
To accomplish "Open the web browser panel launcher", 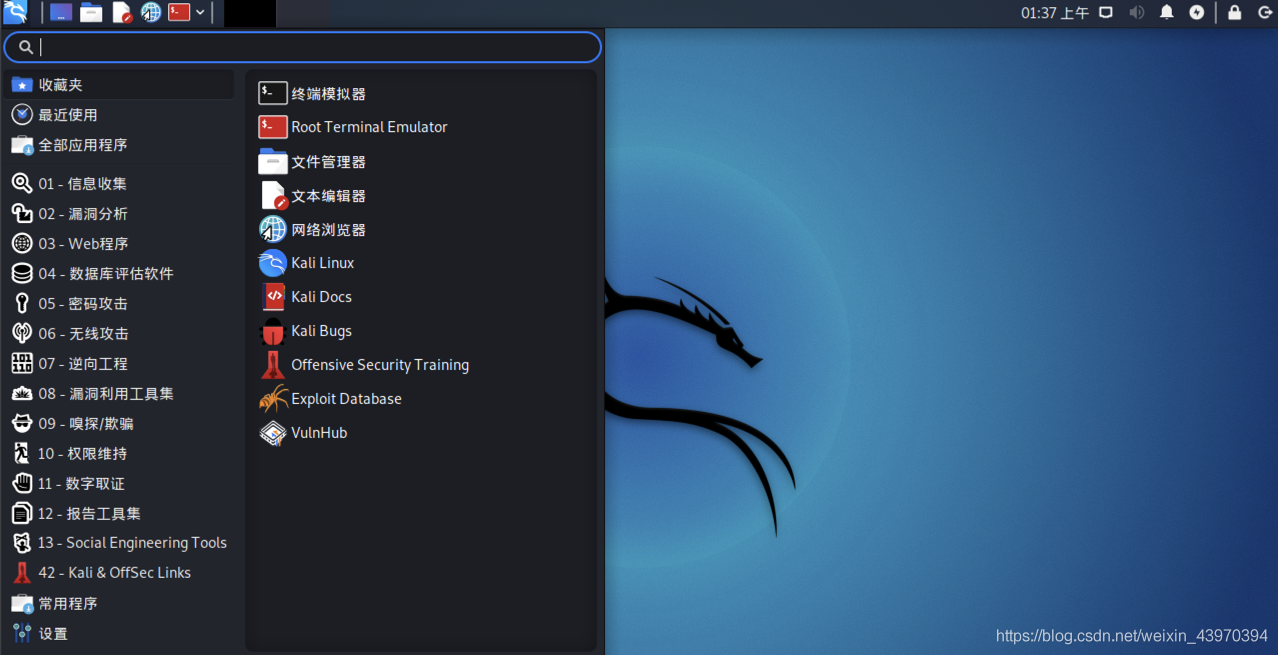I will 151,13.
